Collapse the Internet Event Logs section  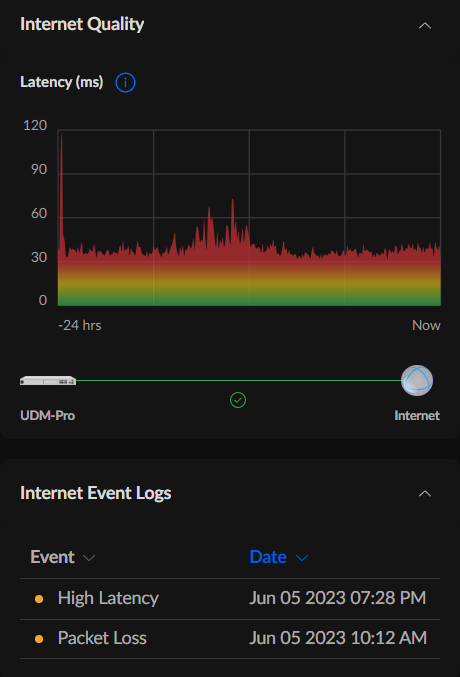pyautogui.click(x=425, y=494)
